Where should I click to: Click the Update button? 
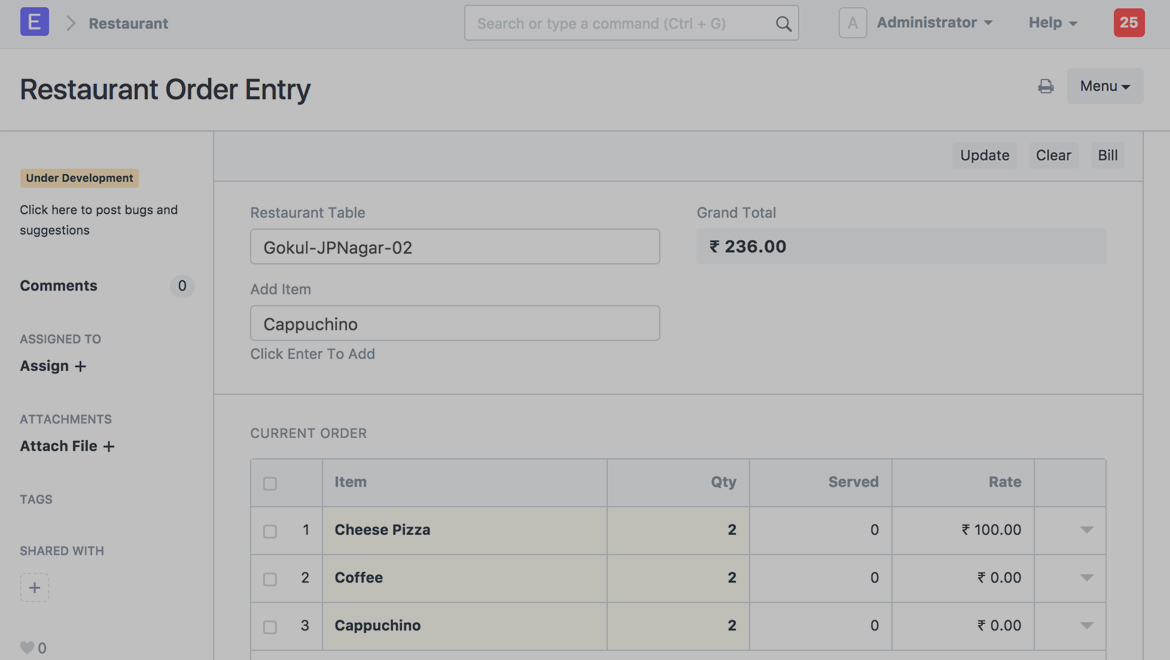click(x=984, y=155)
